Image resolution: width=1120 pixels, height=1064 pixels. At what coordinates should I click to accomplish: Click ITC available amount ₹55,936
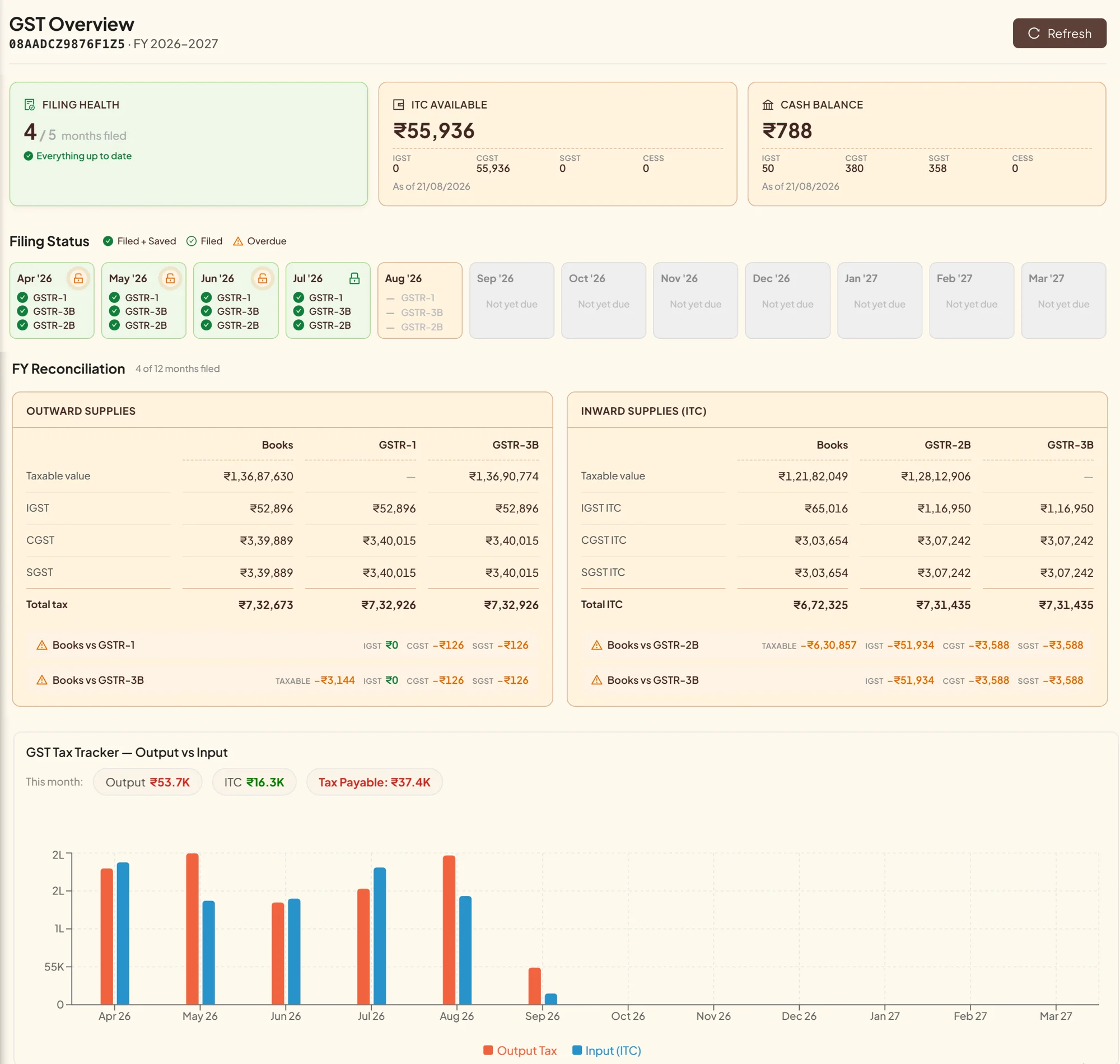[434, 131]
